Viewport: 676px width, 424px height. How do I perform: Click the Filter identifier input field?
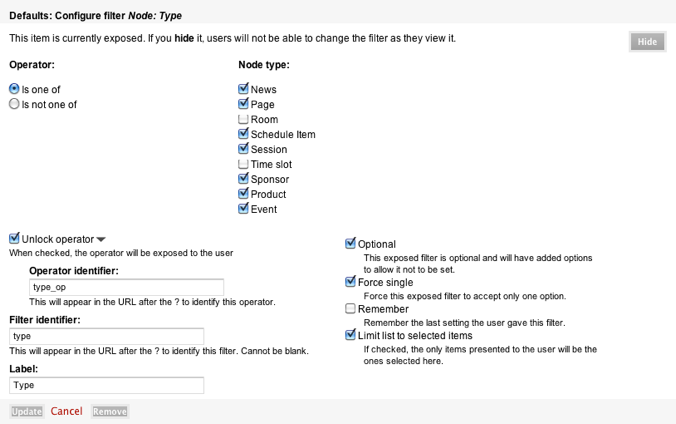point(106,336)
